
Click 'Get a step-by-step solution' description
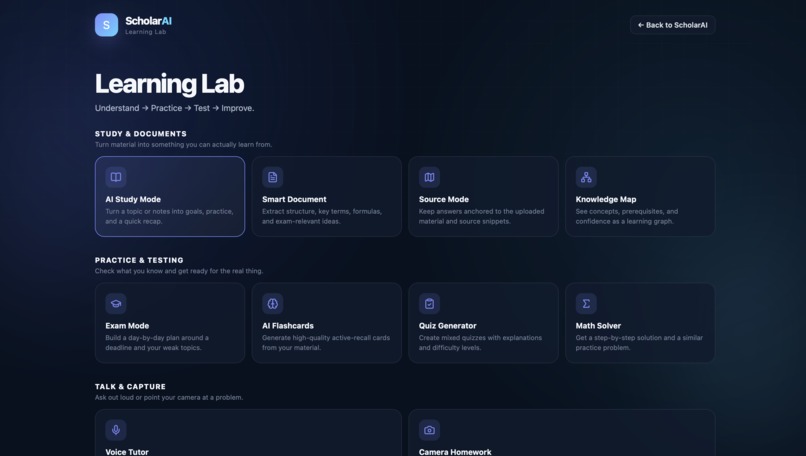point(639,343)
